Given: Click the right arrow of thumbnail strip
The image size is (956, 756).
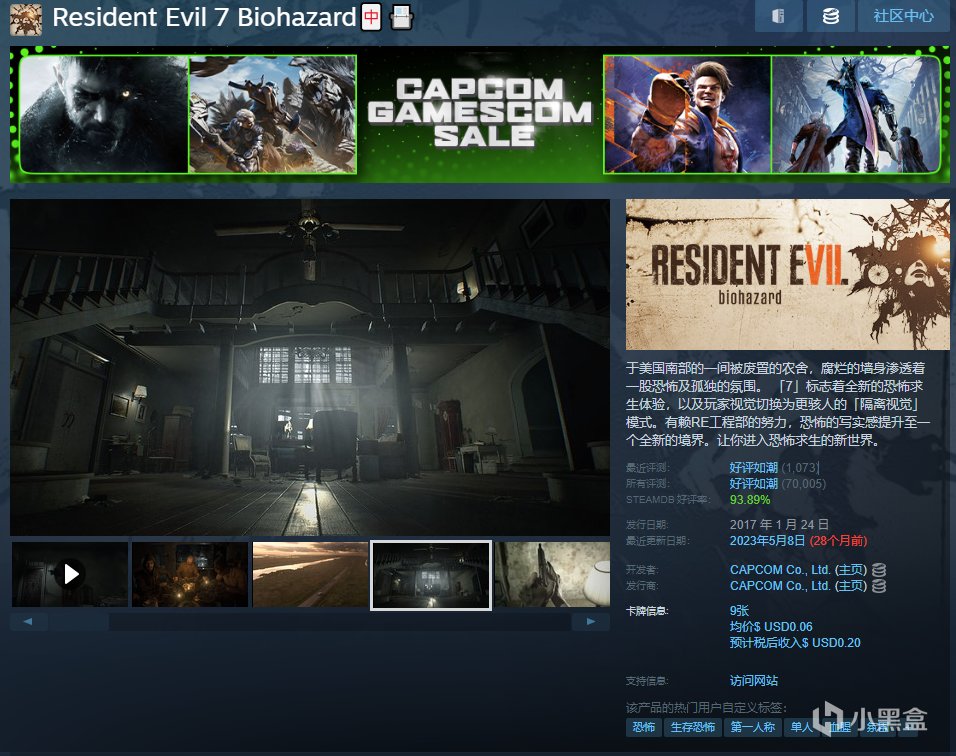Looking at the screenshot, I should coord(591,622).
